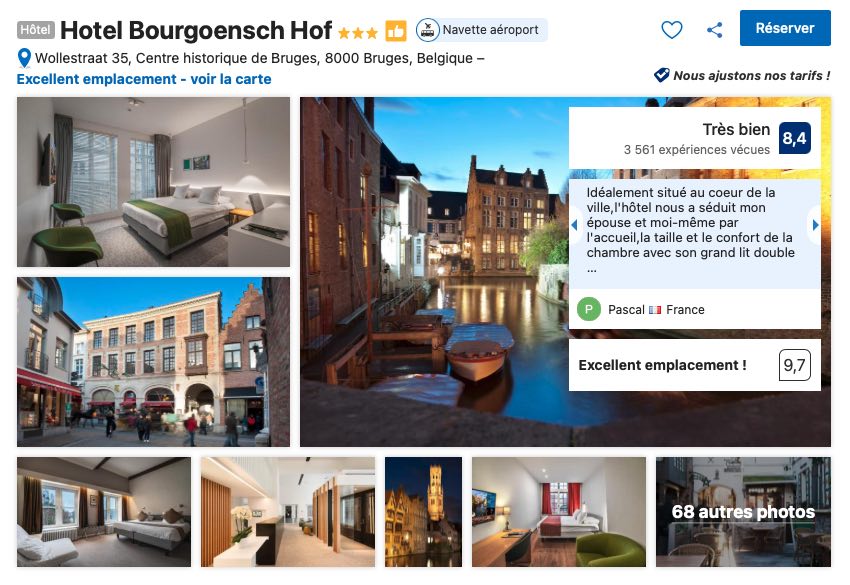Open the Belfry tower night thumbnail

coord(423,512)
